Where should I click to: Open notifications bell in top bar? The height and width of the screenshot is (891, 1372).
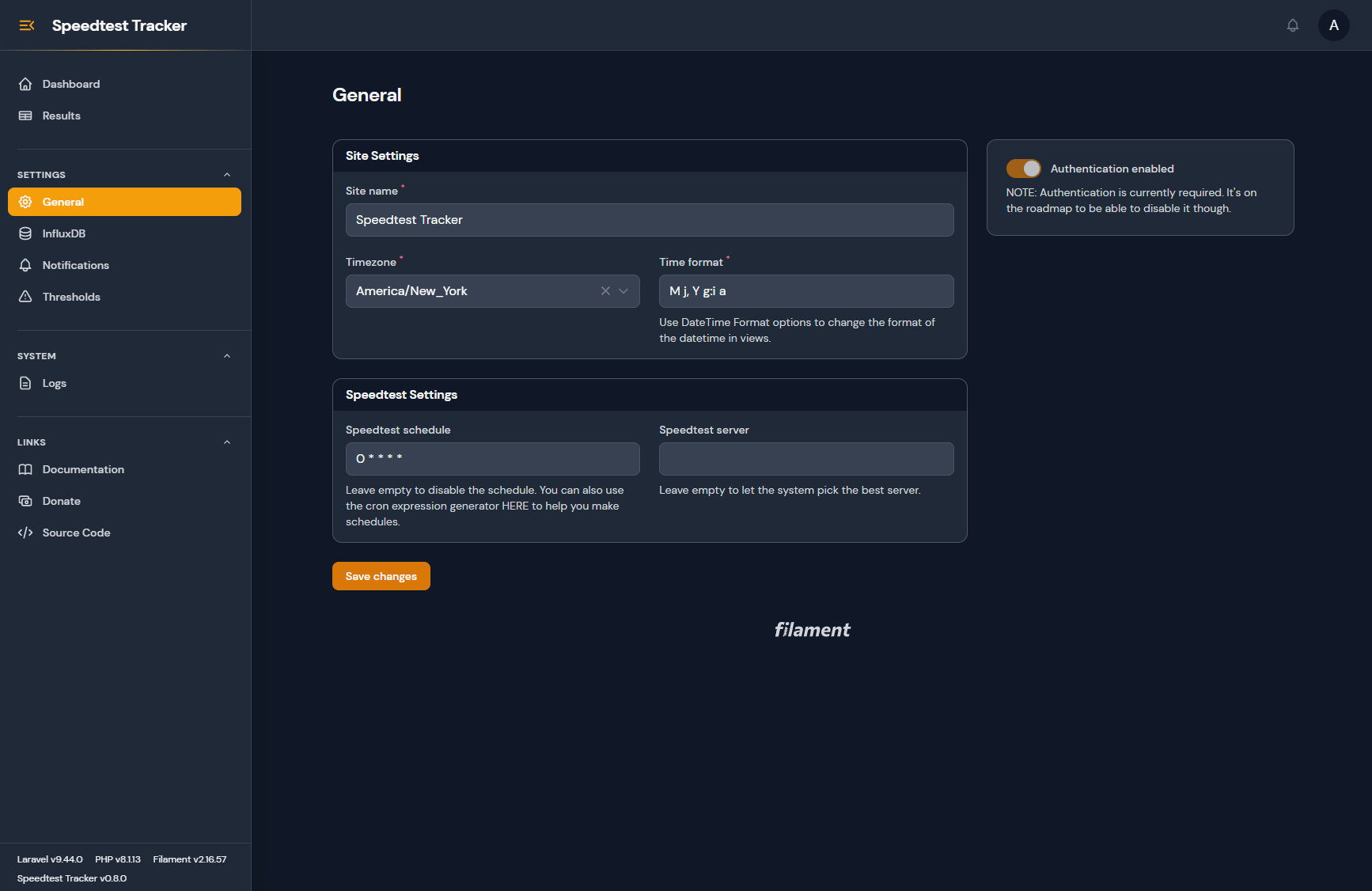click(1293, 25)
